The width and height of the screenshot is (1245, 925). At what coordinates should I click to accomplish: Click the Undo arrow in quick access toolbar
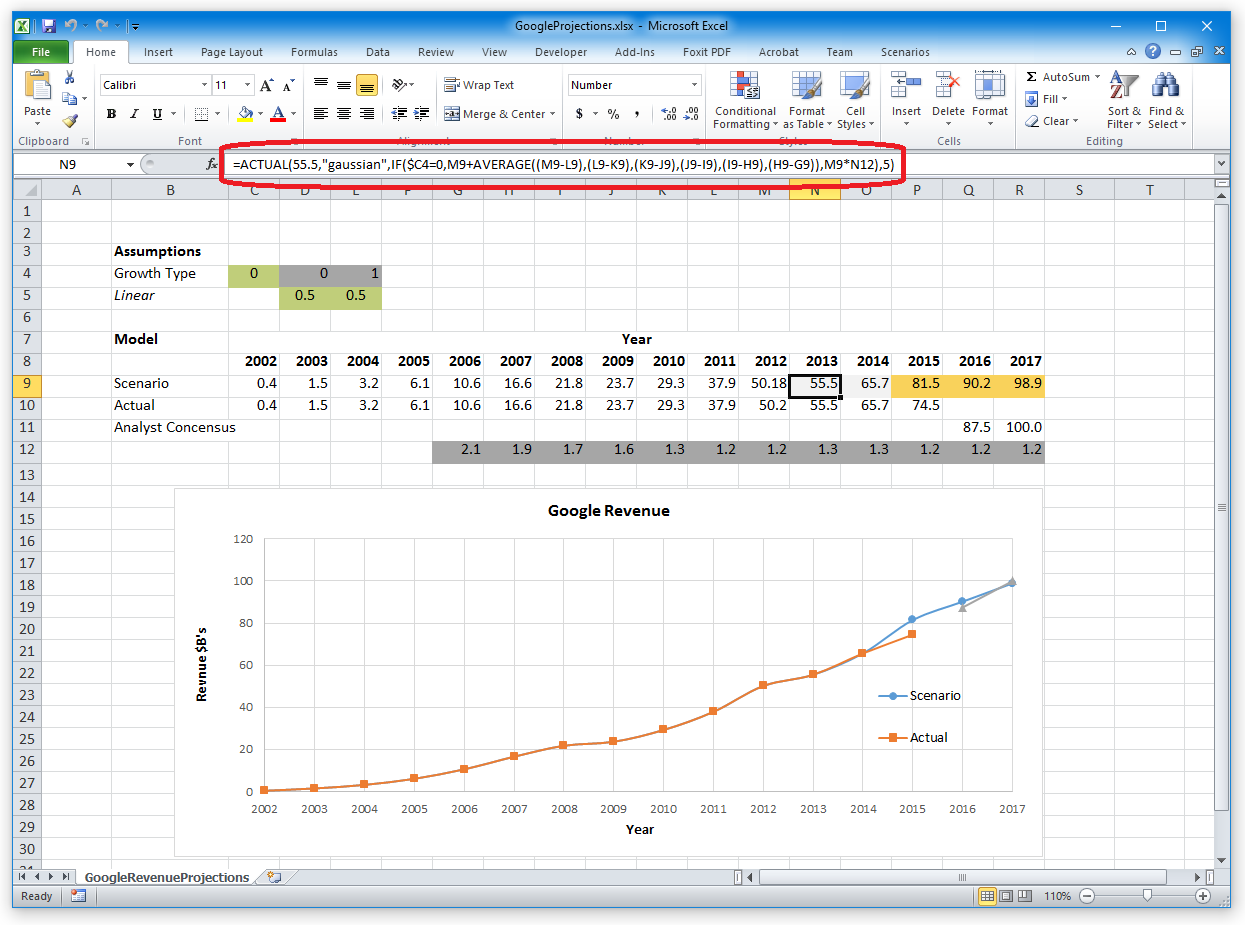[70, 25]
